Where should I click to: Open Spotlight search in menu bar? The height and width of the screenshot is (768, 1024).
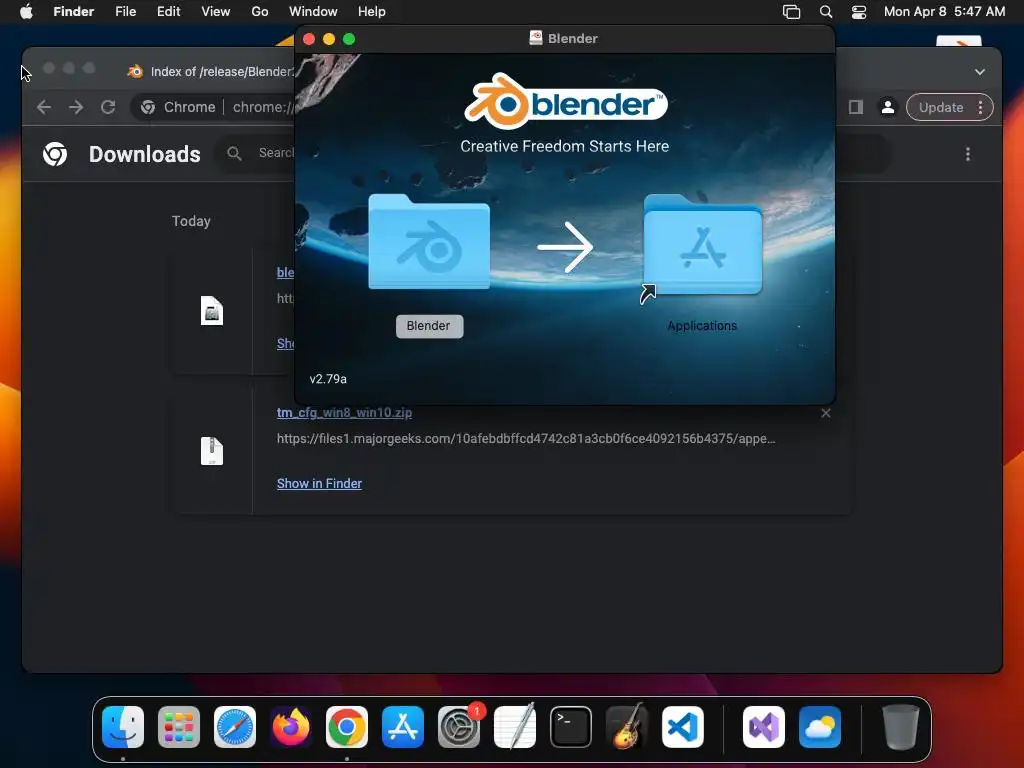click(825, 12)
